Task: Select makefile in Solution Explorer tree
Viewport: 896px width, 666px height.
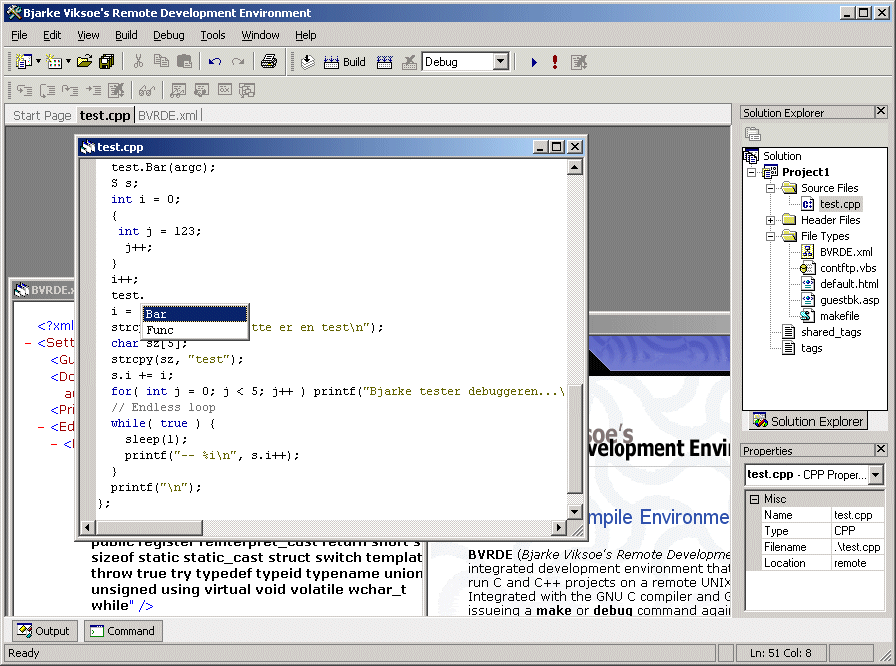Action: pyautogui.click(x=839, y=316)
